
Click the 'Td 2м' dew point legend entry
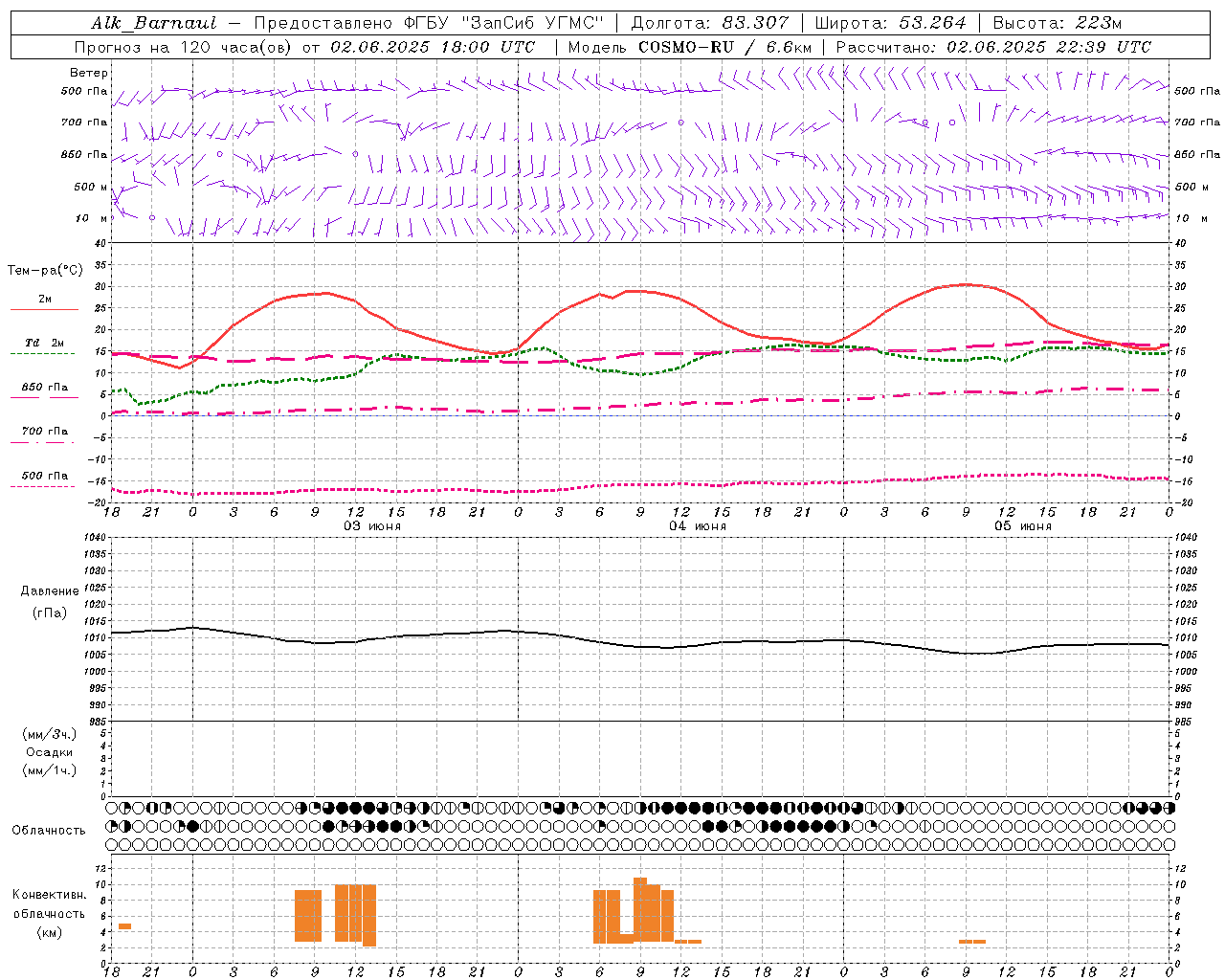[x=45, y=343]
